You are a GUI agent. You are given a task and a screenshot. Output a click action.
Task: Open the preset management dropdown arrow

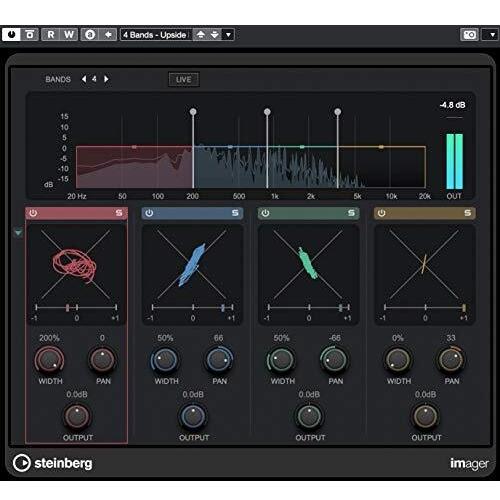228,34
